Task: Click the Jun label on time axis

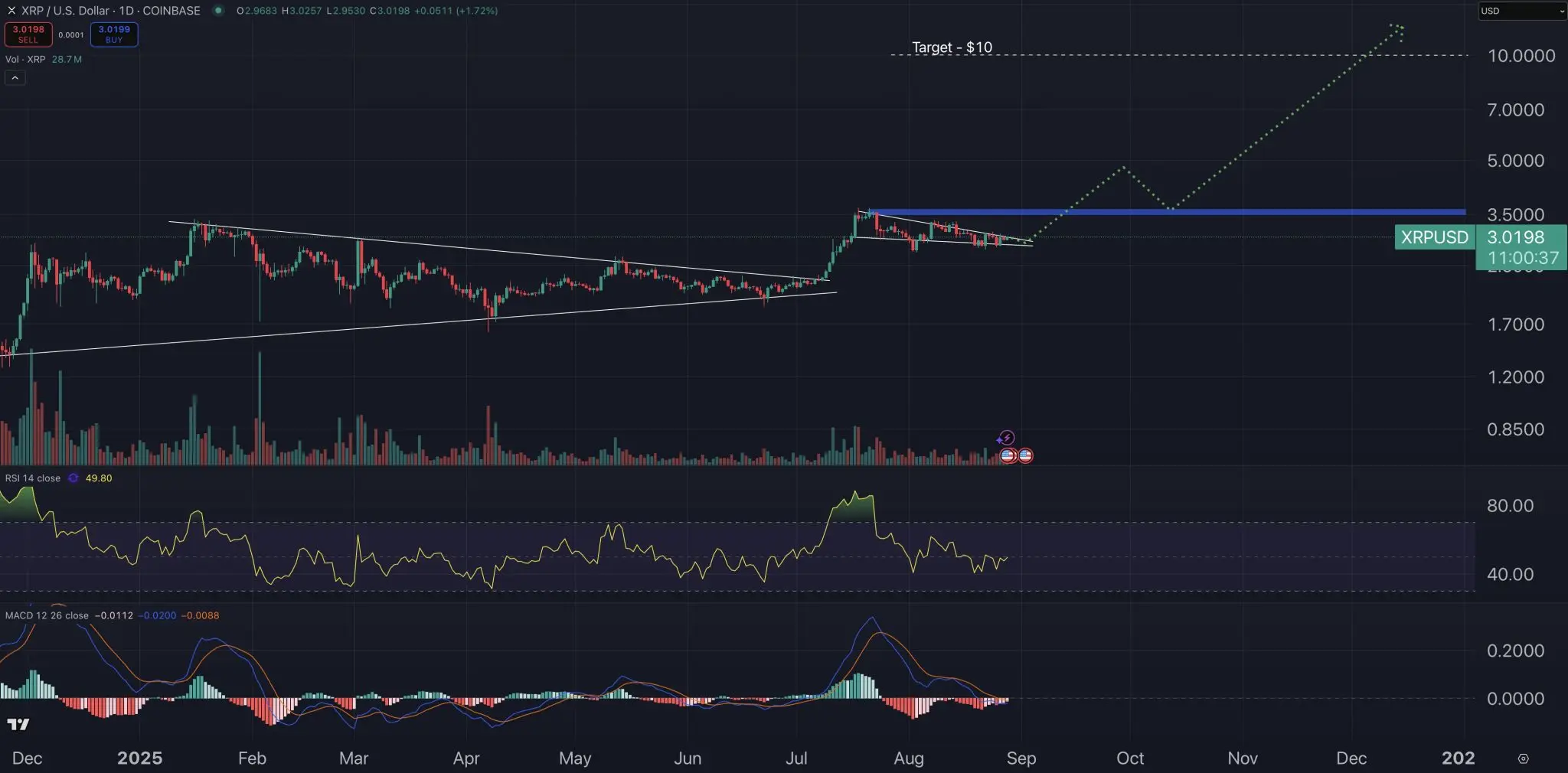Action: click(688, 758)
